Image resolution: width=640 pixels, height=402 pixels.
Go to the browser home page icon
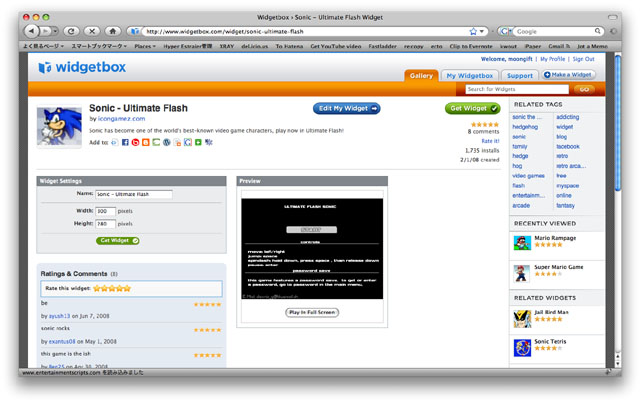tap(113, 31)
